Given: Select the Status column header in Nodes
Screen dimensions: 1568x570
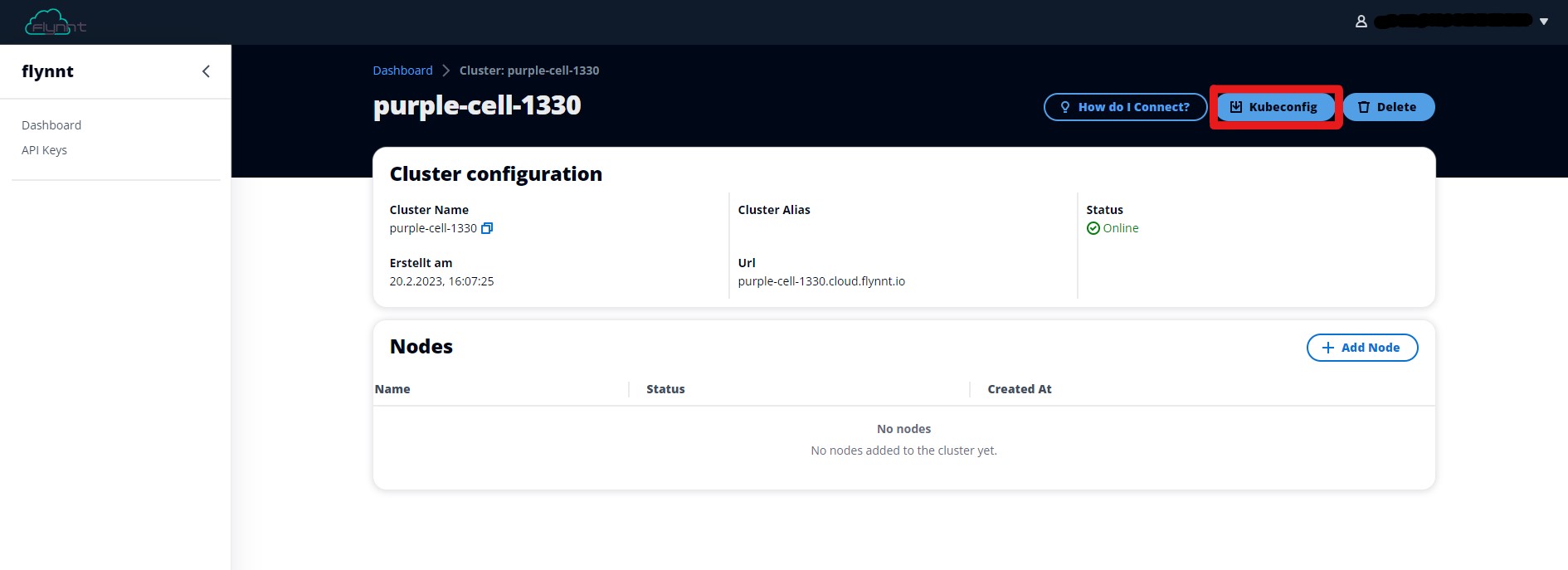Looking at the screenshot, I should coord(665,389).
